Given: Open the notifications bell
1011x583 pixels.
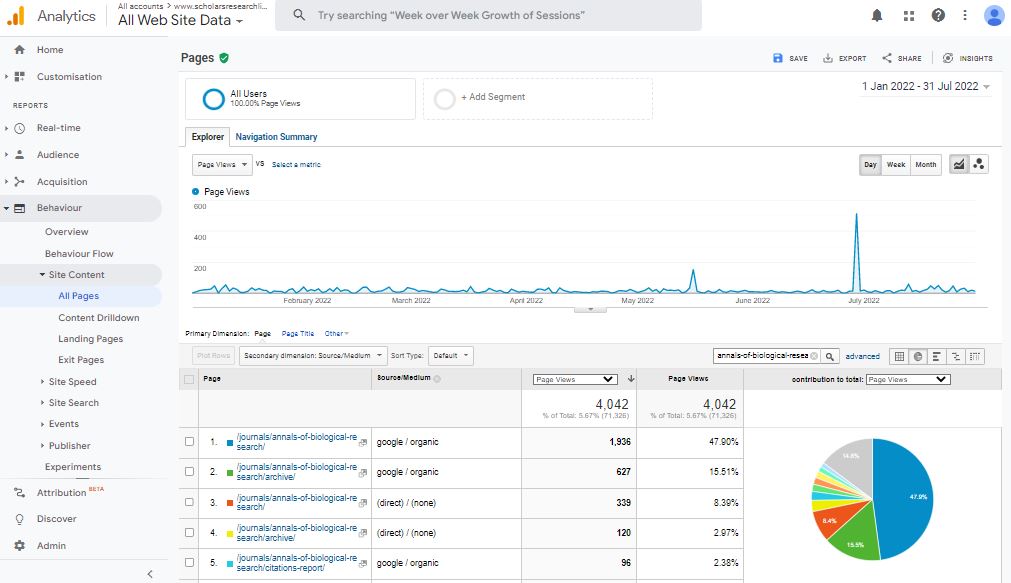Looking at the screenshot, I should click(x=877, y=15).
